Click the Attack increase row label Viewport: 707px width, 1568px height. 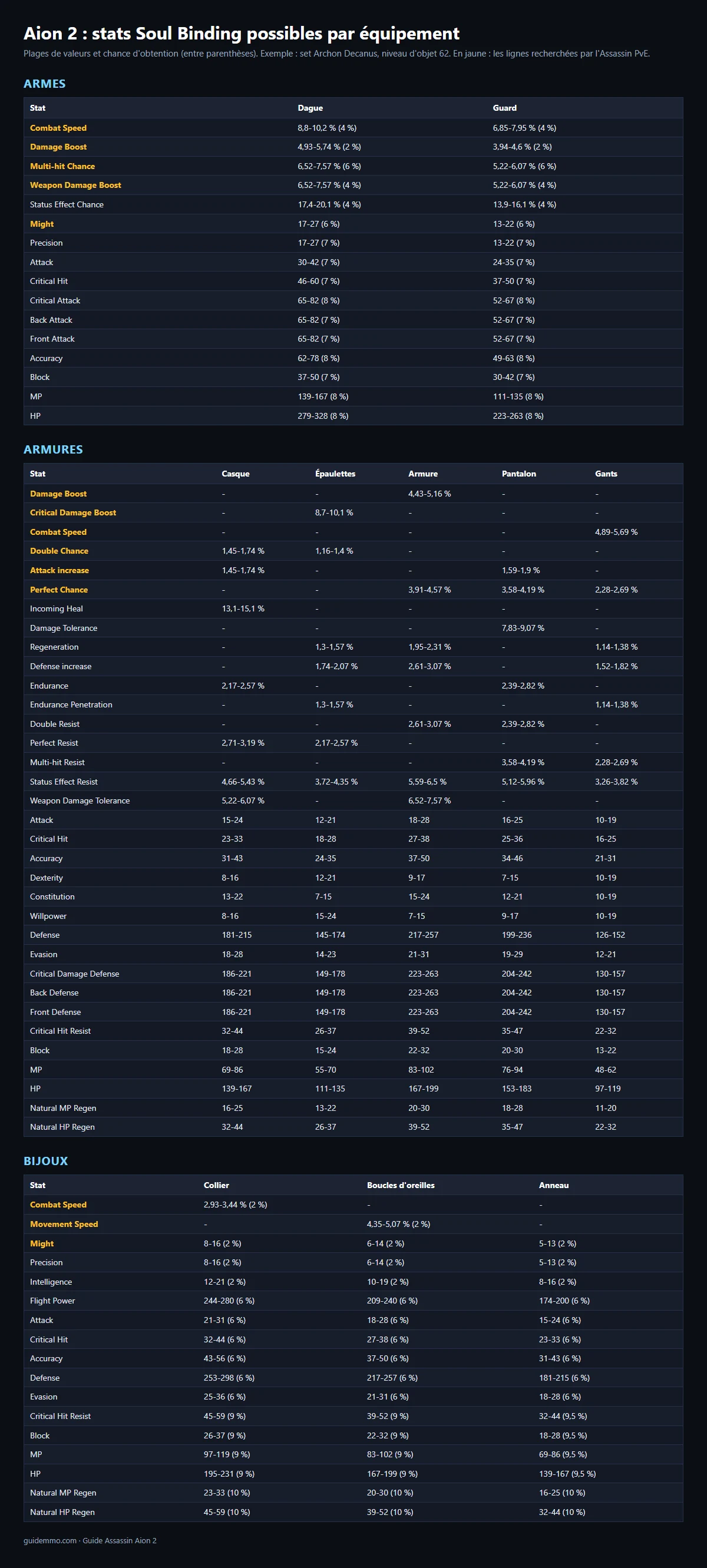click(60, 570)
